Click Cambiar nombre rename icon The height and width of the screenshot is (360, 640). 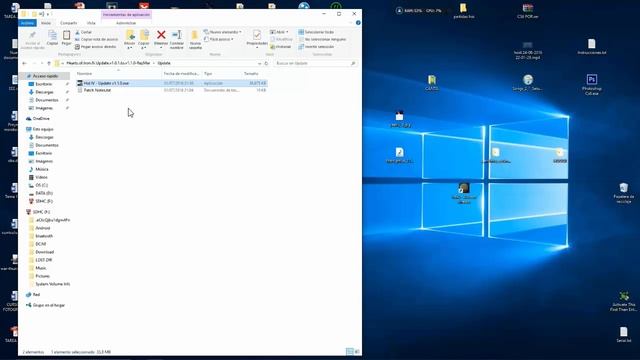tap(177, 39)
